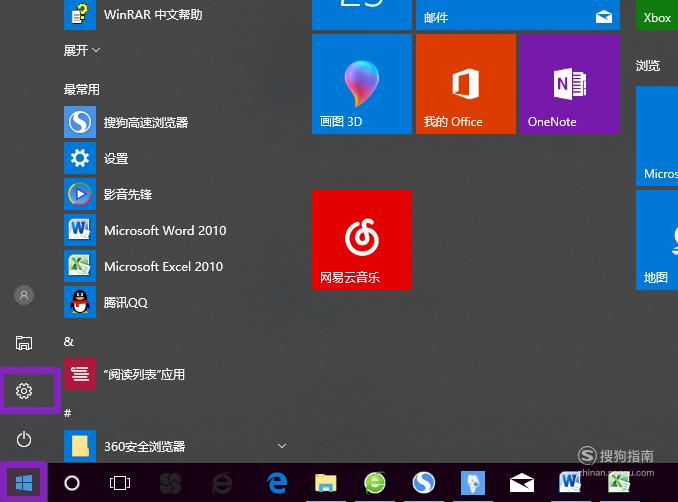The height and width of the screenshot is (502, 678).
Task: Open Cortana search circle on taskbar
Action: pyautogui.click(x=72, y=483)
